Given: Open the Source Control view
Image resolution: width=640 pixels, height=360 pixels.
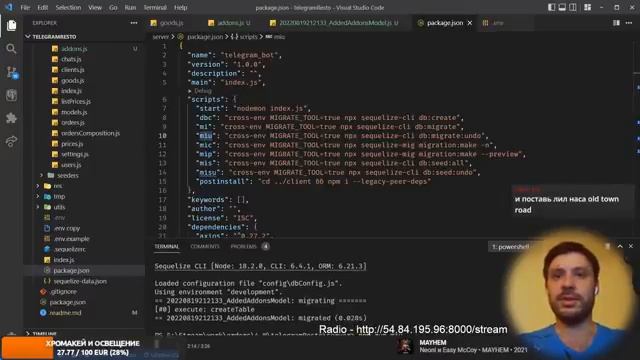Looking at the screenshot, I should point(11,72).
